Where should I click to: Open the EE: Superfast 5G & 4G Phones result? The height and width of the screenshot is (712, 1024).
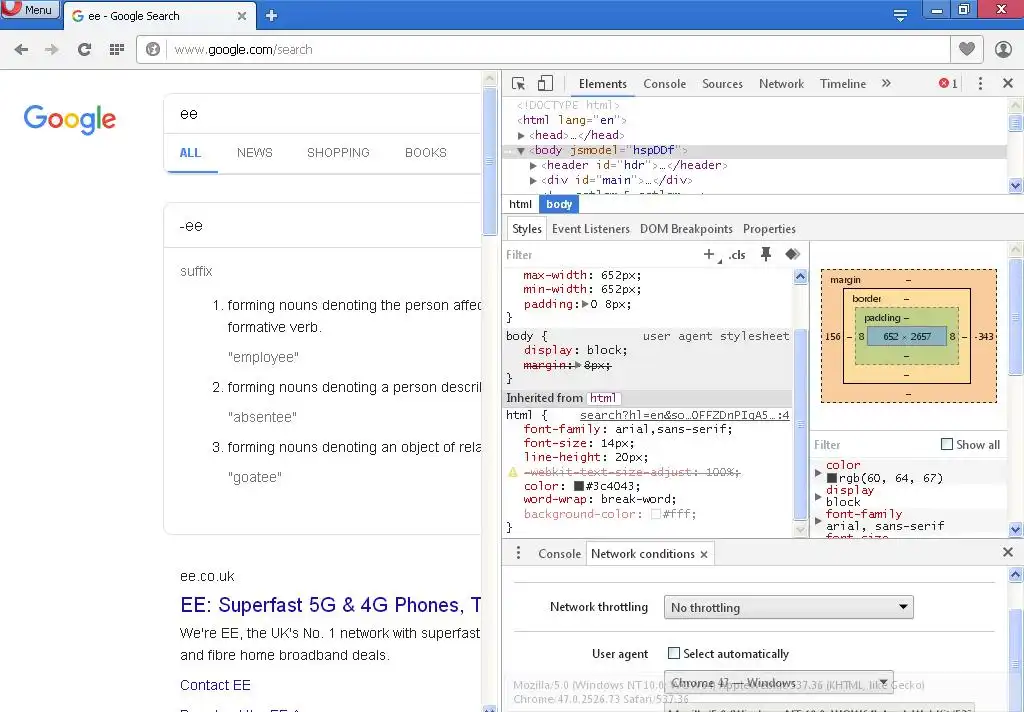point(330,605)
